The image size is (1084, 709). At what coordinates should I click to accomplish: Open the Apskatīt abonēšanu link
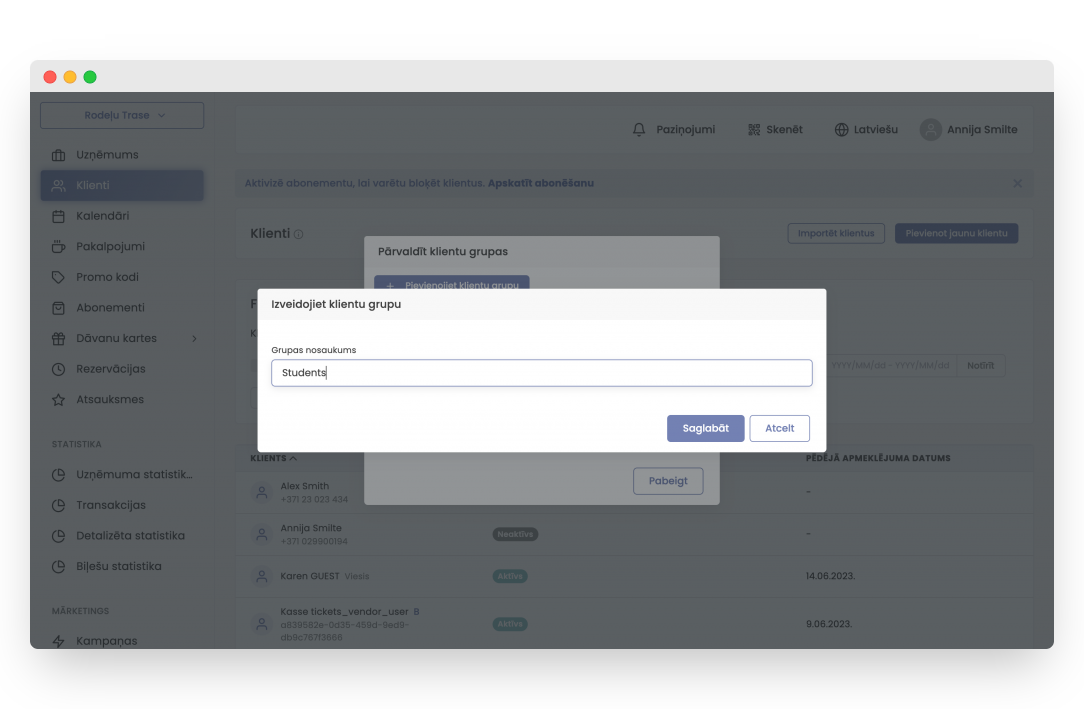point(540,184)
